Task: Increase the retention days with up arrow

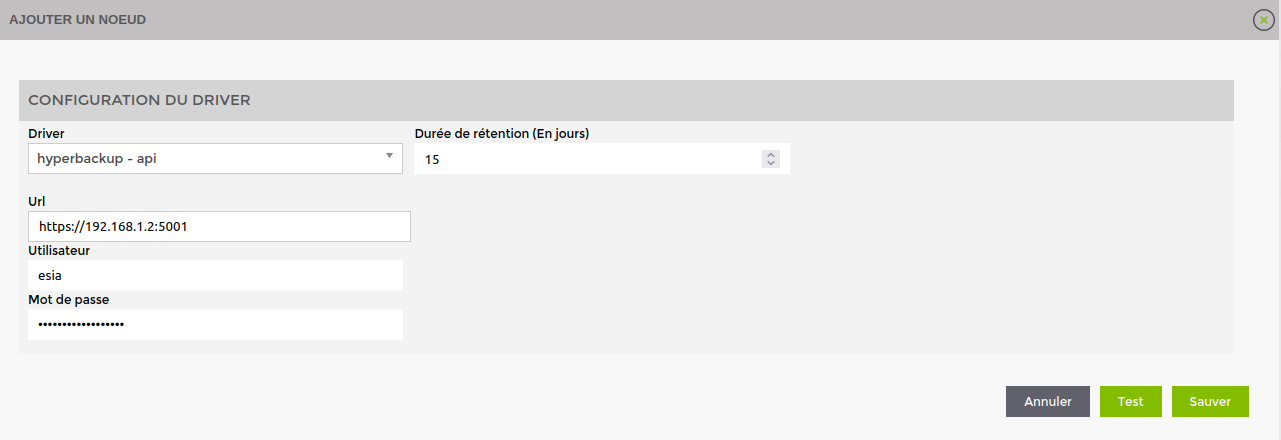Action: point(770,154)
